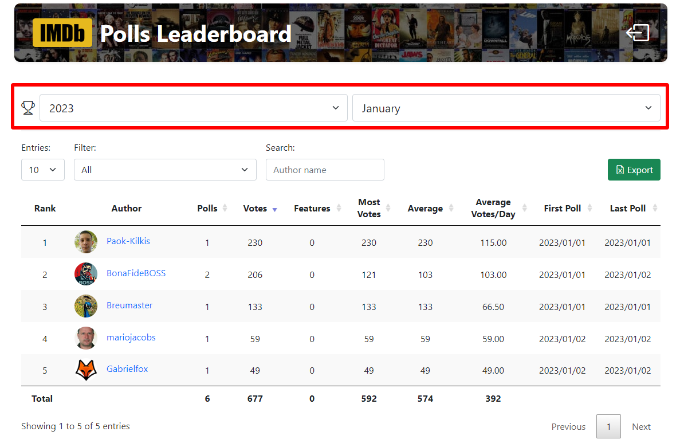
Task: Open BonaFideBOSS author link
Action: coord(134,274)
